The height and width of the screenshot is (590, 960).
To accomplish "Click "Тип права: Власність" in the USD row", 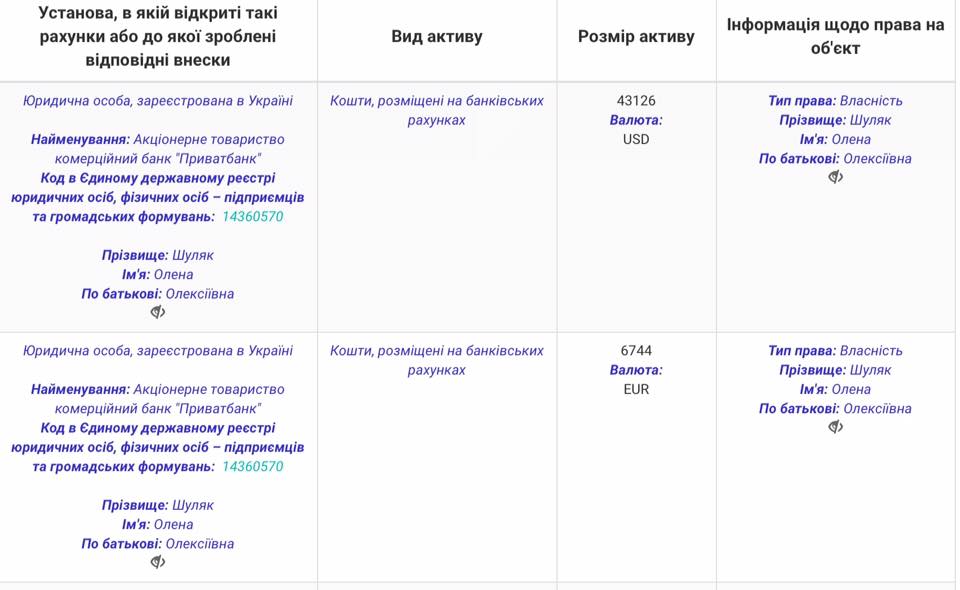I will [x=835, y=101].
